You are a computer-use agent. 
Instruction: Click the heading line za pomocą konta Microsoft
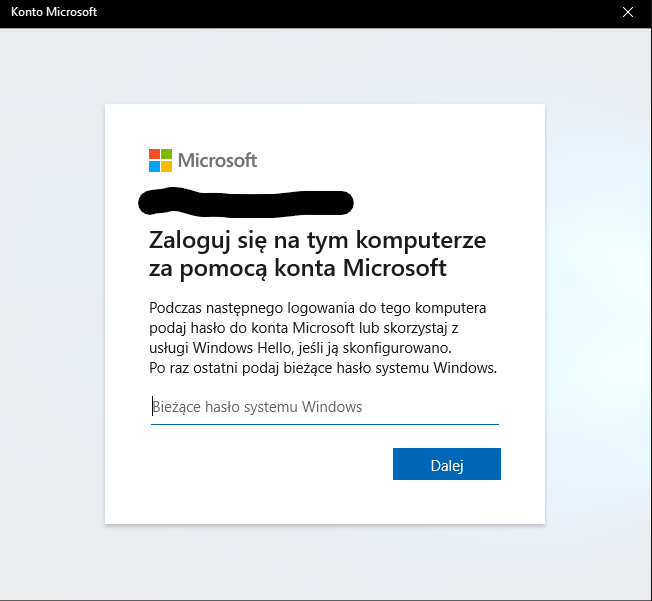point(298,268)
